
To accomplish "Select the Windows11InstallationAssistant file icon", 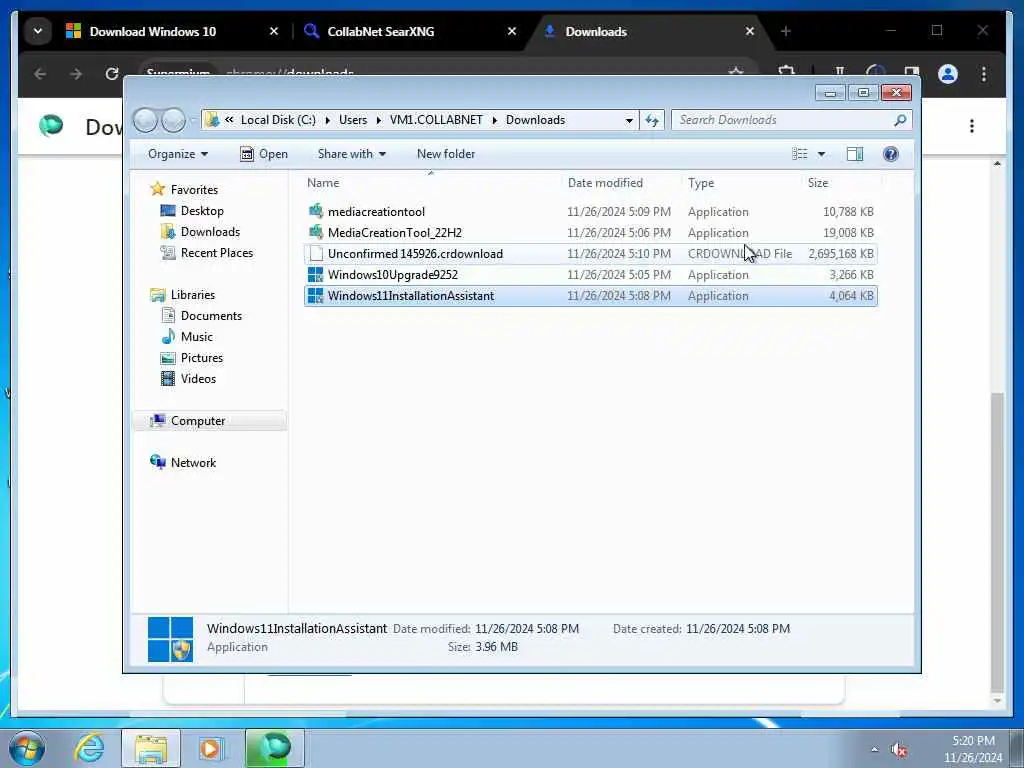I will [x=315, y=295].
